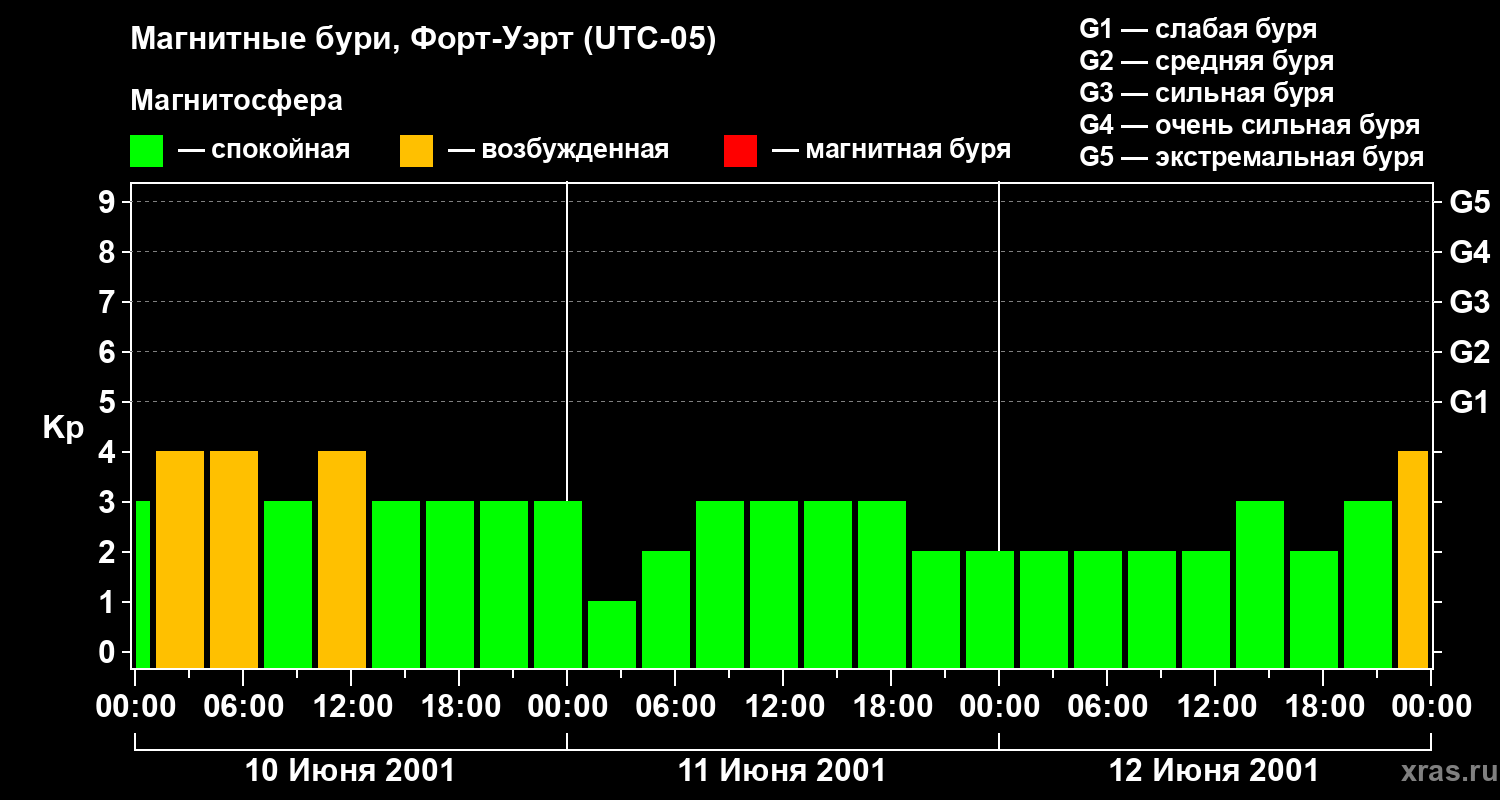1500x800 pixels.
Task: Click the 'G4 — очень сильная буря' legend line
Action: pos(1250,125)
